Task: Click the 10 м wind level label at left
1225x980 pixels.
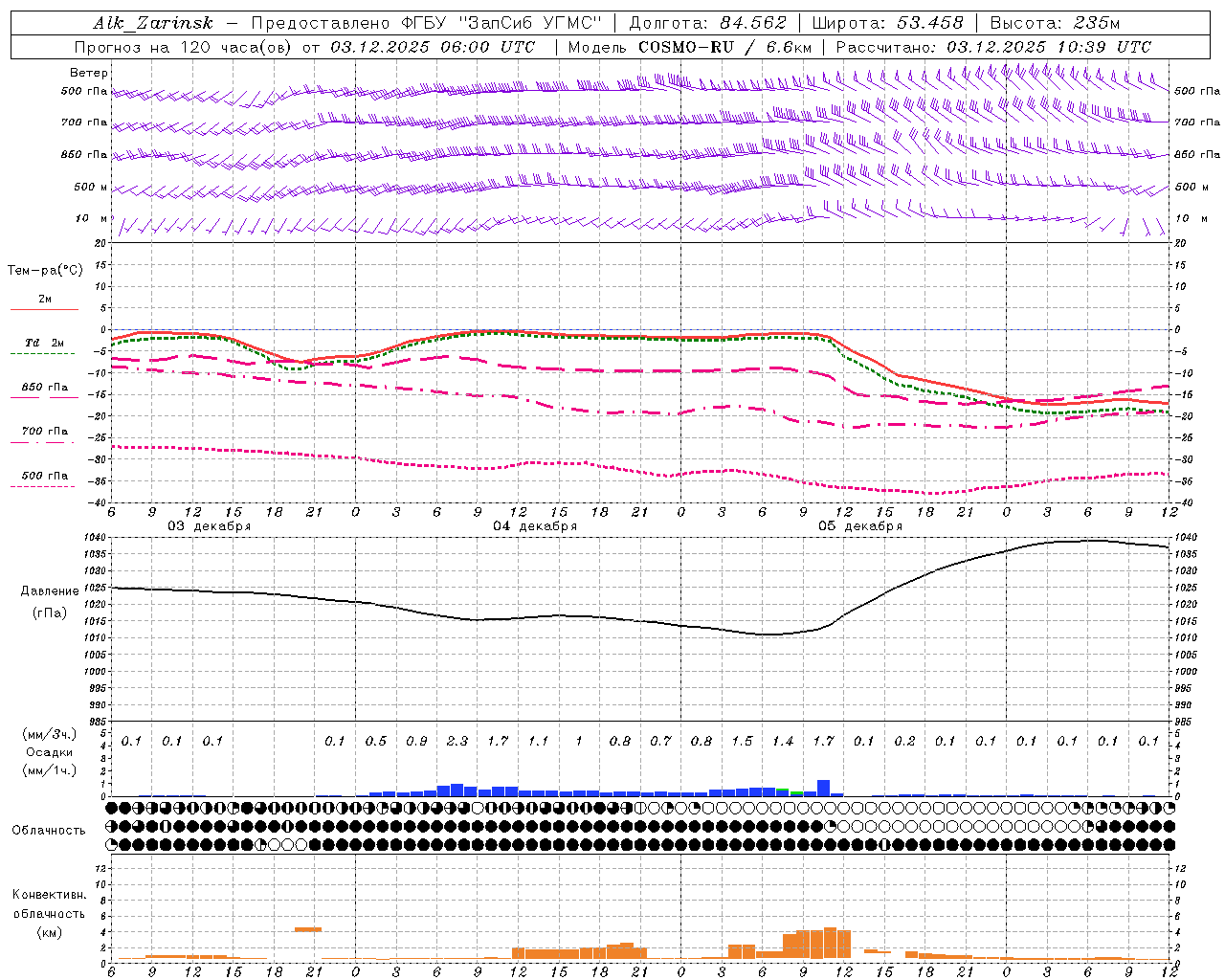Action: coord(93,218)
